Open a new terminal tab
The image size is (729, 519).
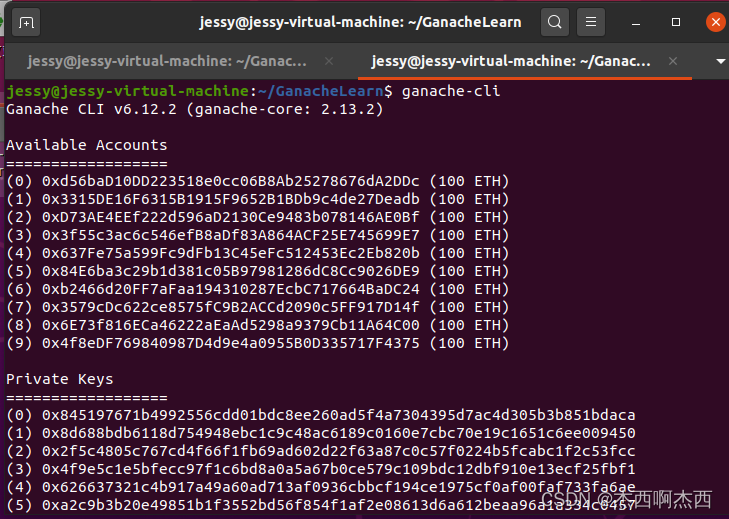coord(26,22)
